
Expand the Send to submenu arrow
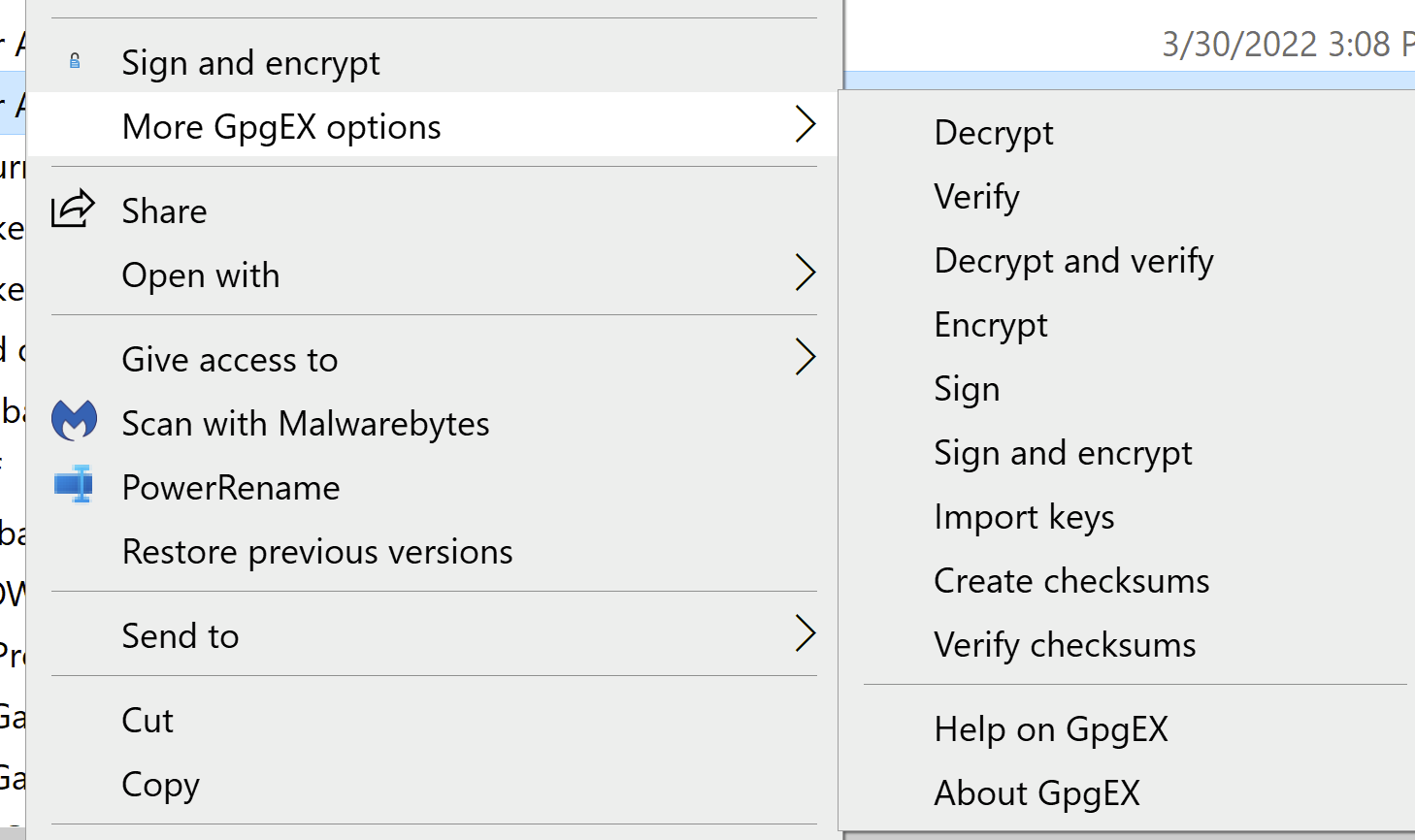[x=805, y=633]
